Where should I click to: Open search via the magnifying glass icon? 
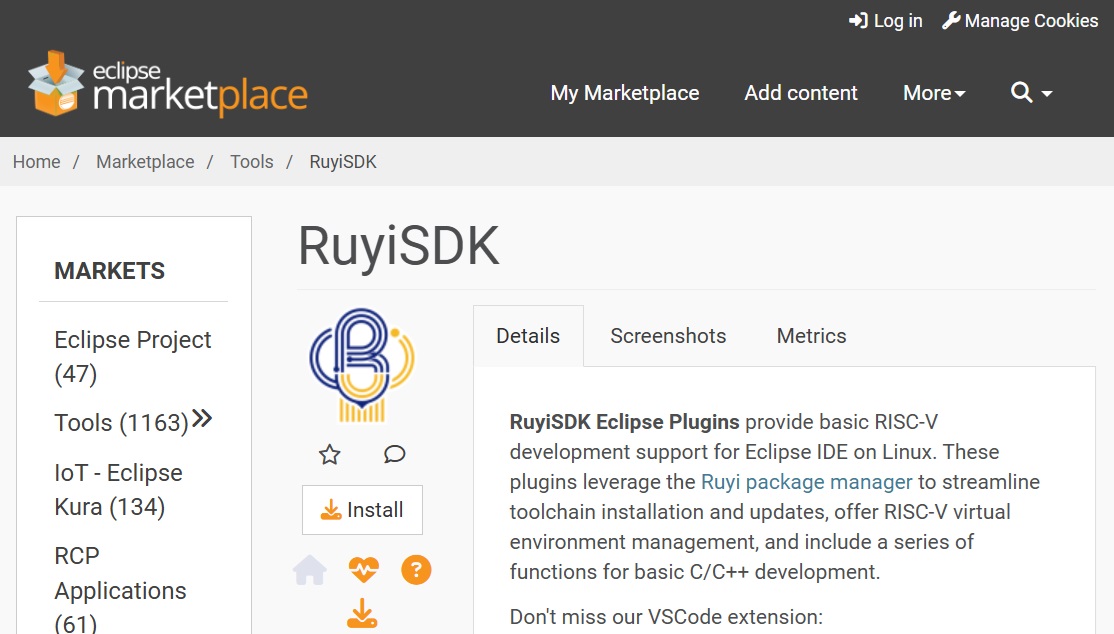click(x=1023, y=92)
